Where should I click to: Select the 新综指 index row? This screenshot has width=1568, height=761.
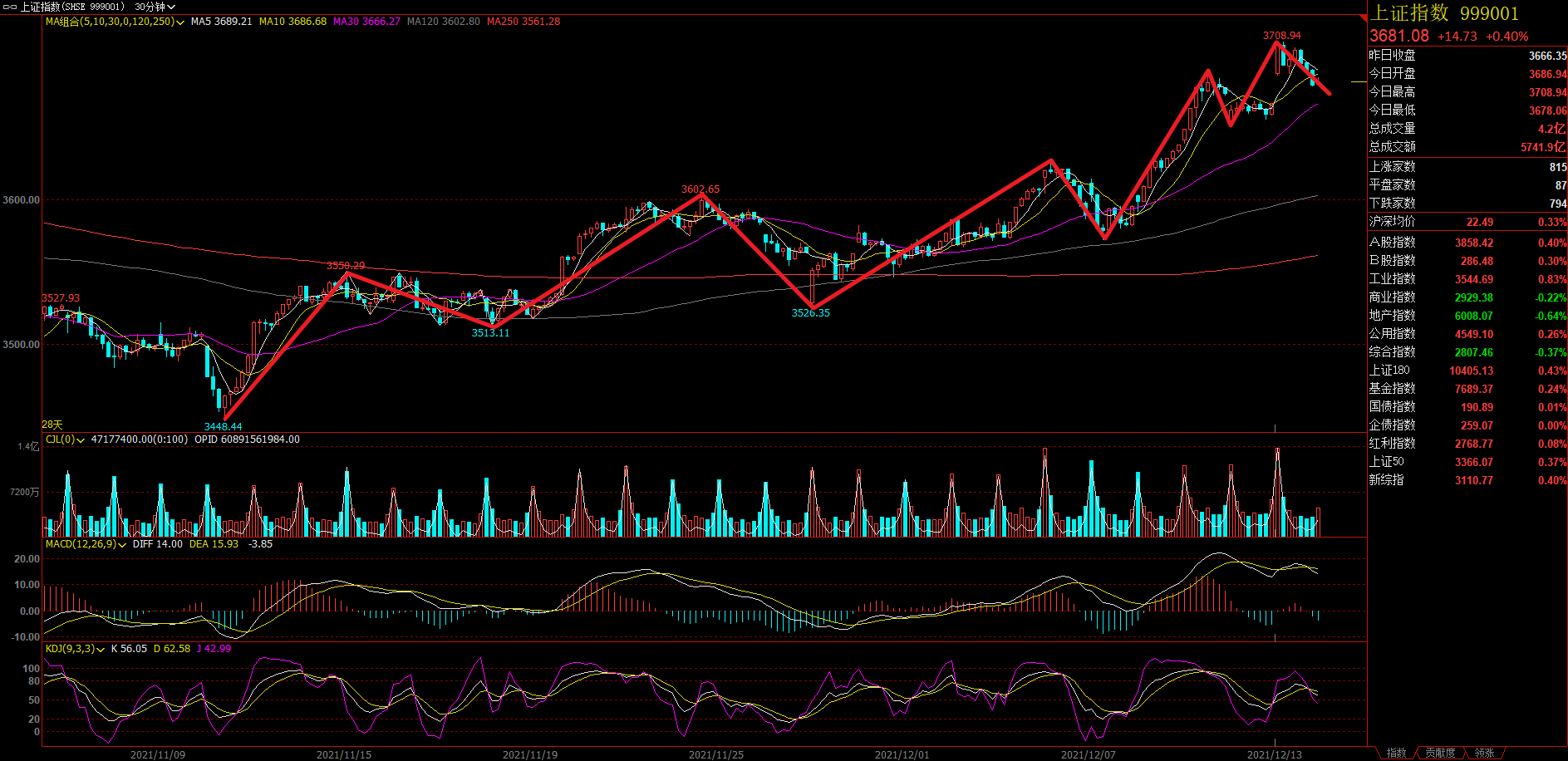pyautogui.click(x=1387, y=480)
